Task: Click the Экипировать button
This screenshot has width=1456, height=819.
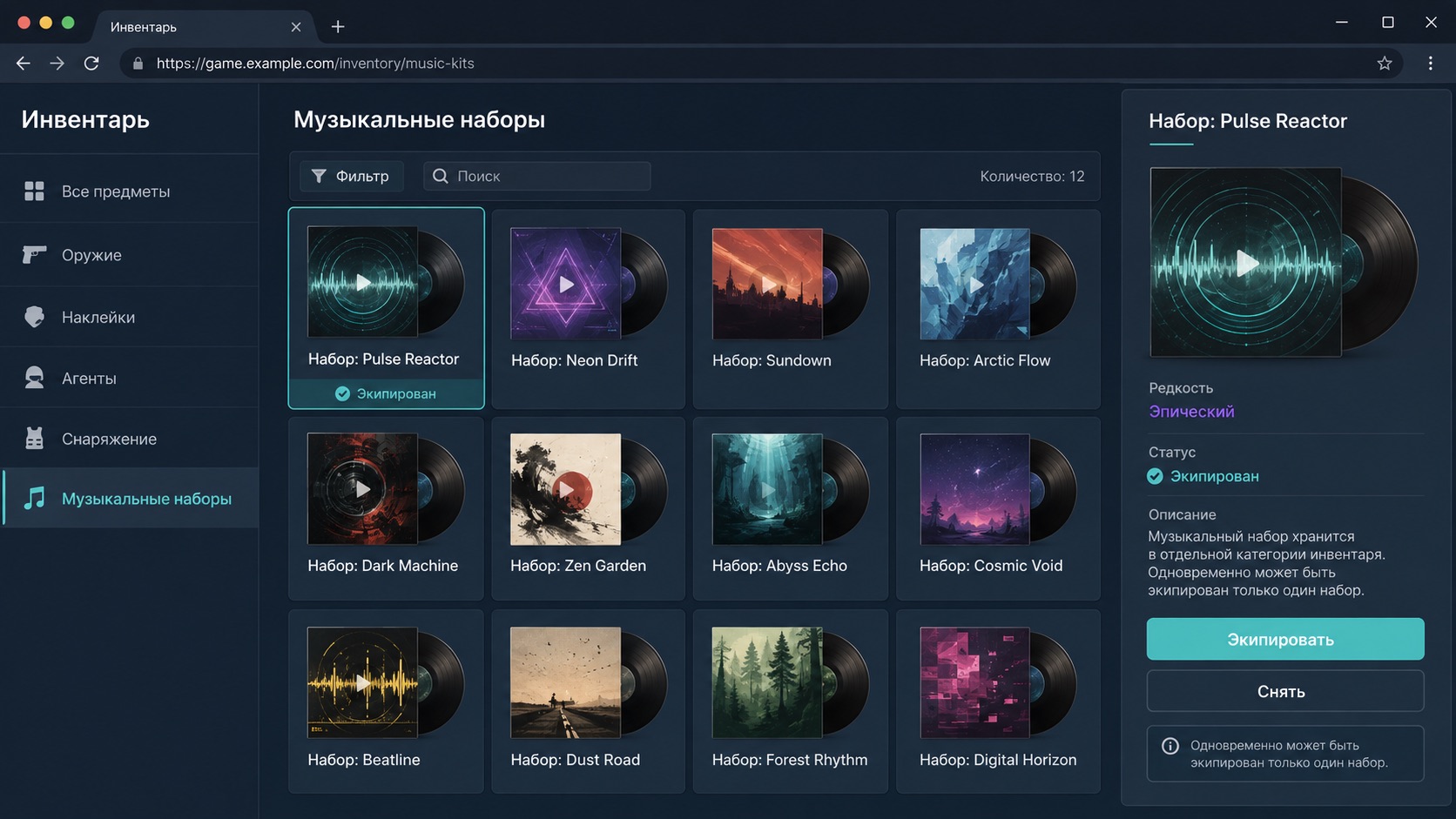Action: click(1285, 639)
